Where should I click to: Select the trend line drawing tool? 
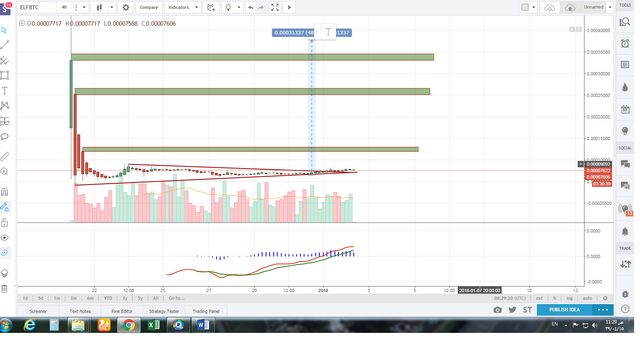coord(4,45)
